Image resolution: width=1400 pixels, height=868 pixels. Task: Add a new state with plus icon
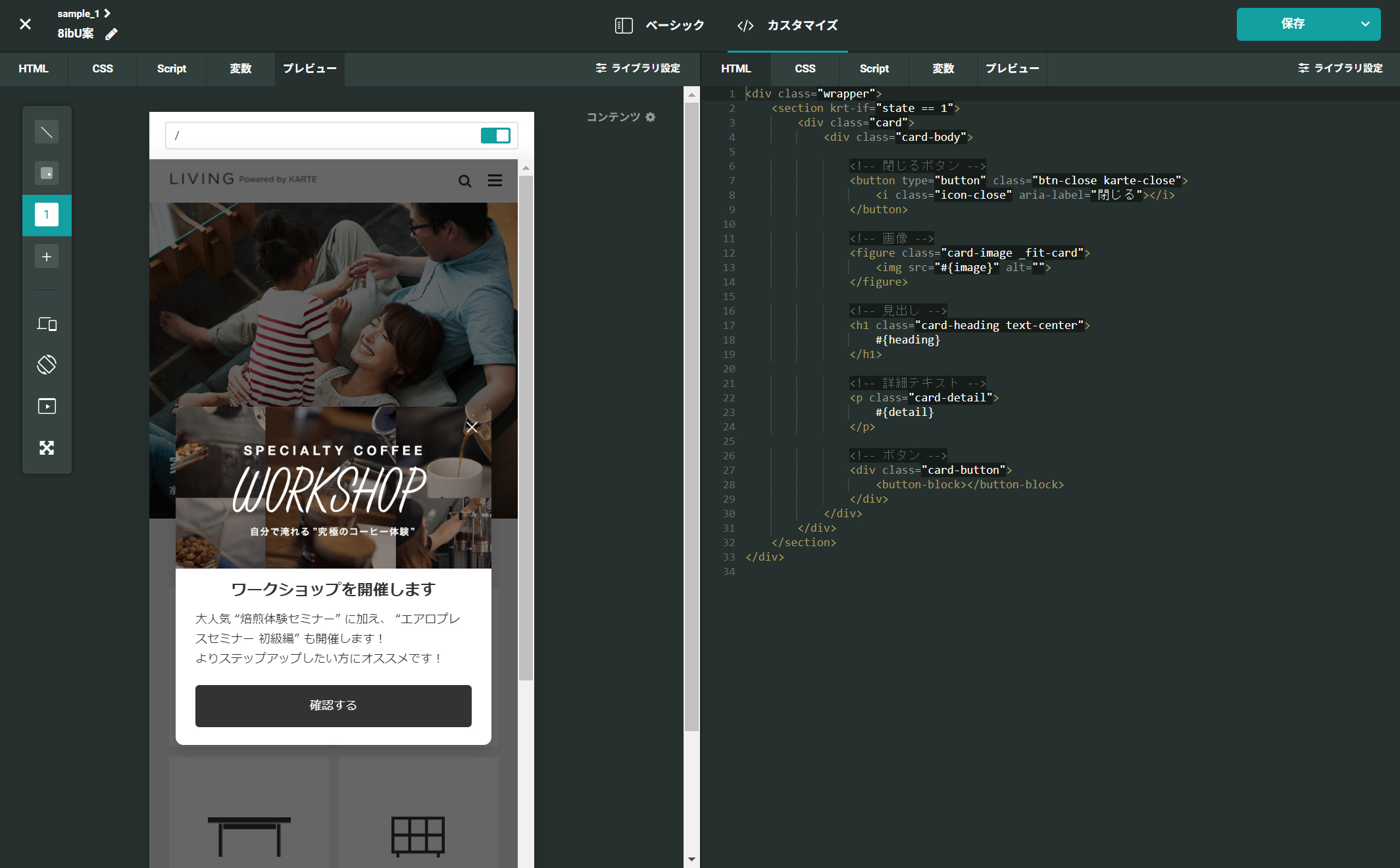[x=47, y=257]
